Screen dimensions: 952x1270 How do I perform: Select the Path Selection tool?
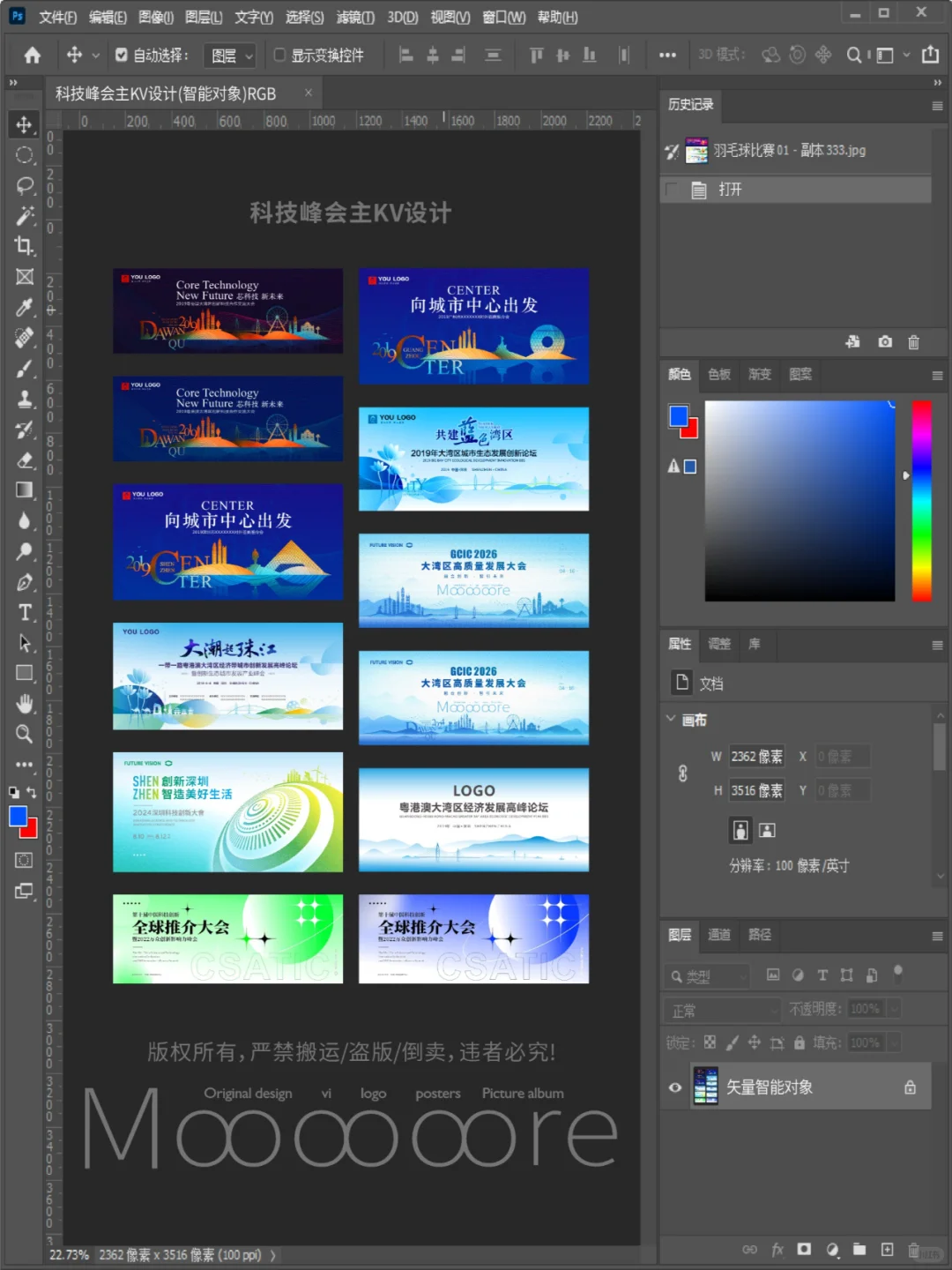coord(25,643)
